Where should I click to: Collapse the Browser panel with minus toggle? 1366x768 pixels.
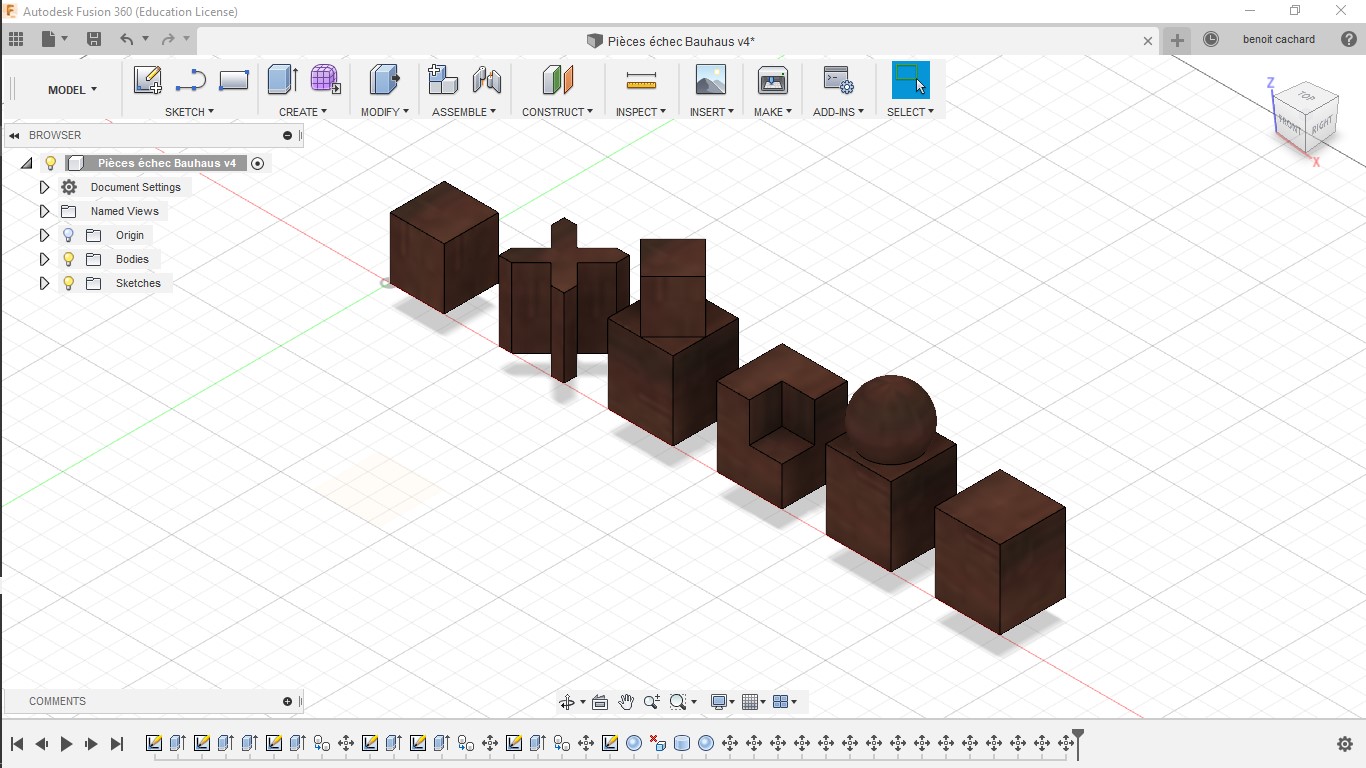[x=287, y=135]
